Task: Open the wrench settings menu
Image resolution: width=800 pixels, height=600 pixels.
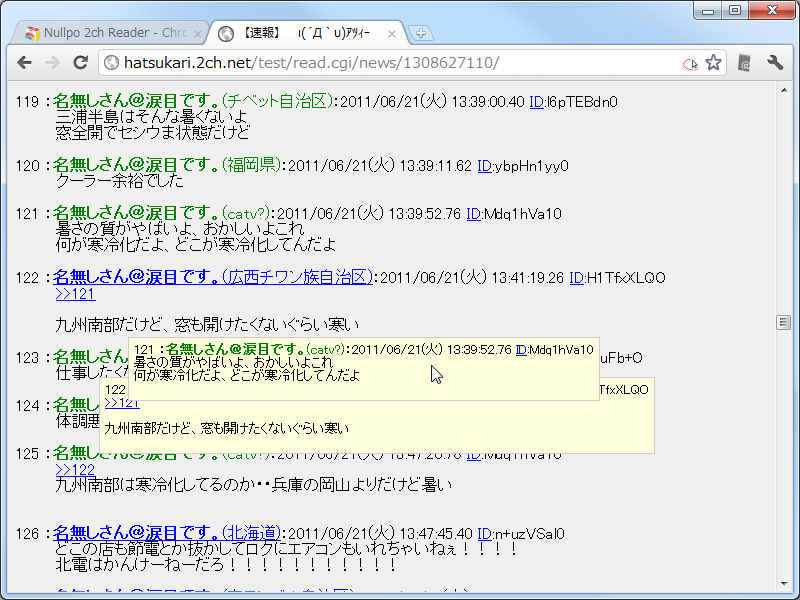Action: click(x=775, y=63)
